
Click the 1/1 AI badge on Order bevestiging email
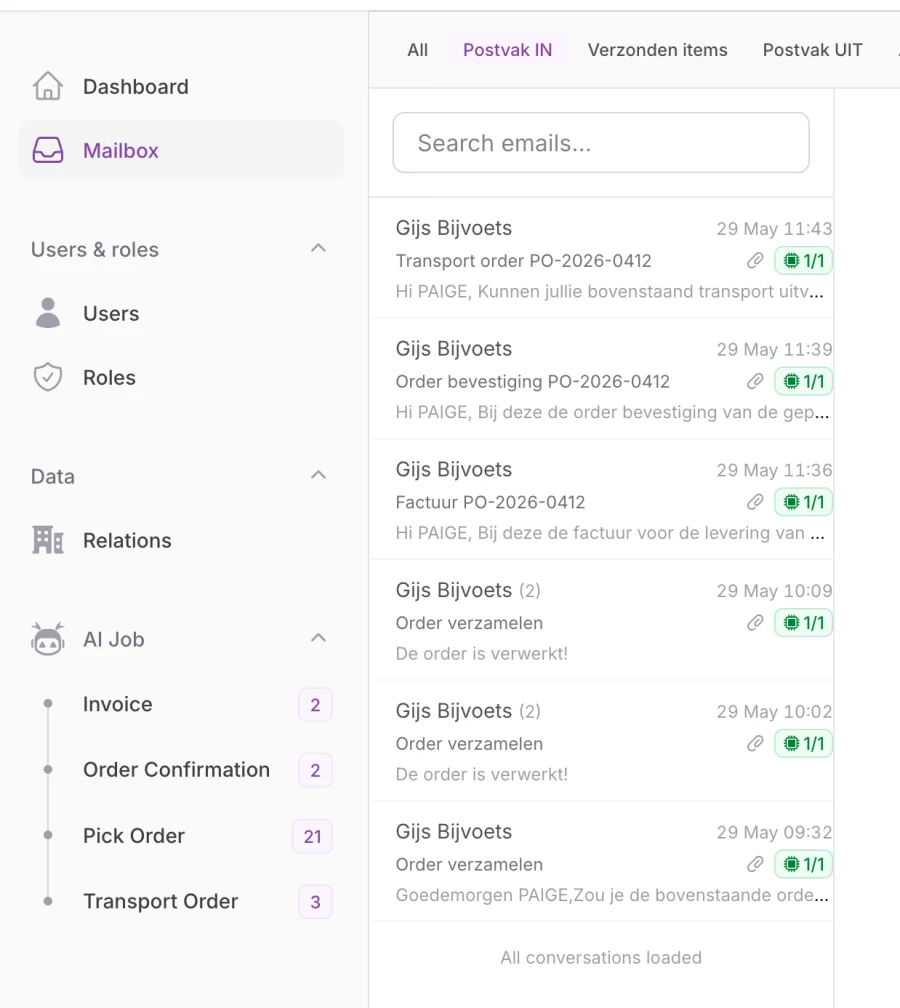[804, 381]
